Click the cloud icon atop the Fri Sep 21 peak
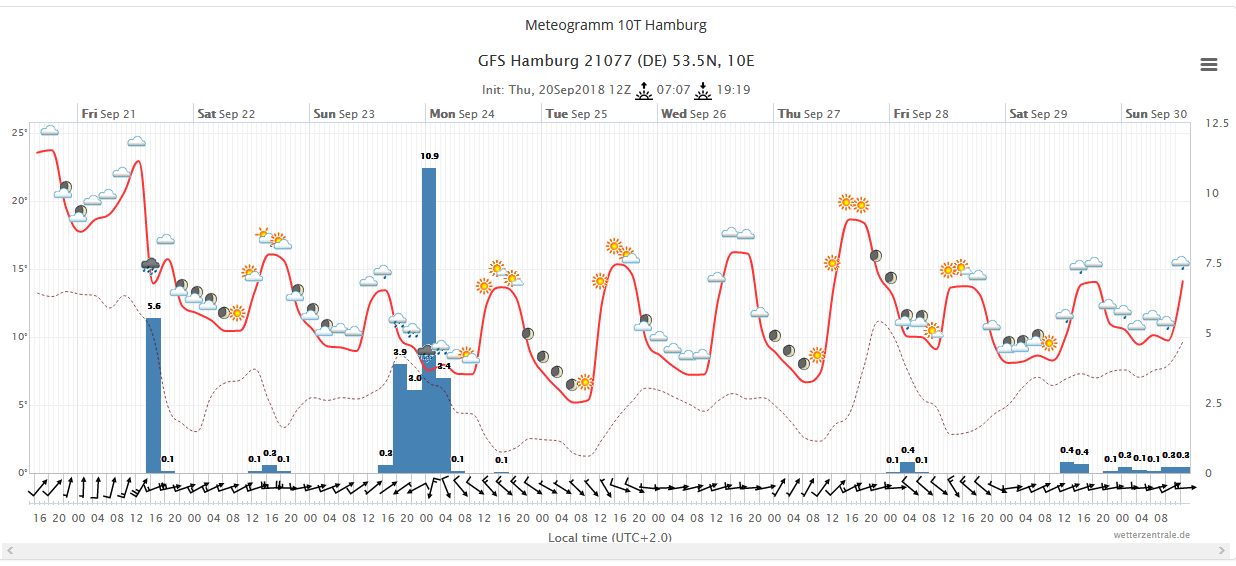 tap(136, 142)
